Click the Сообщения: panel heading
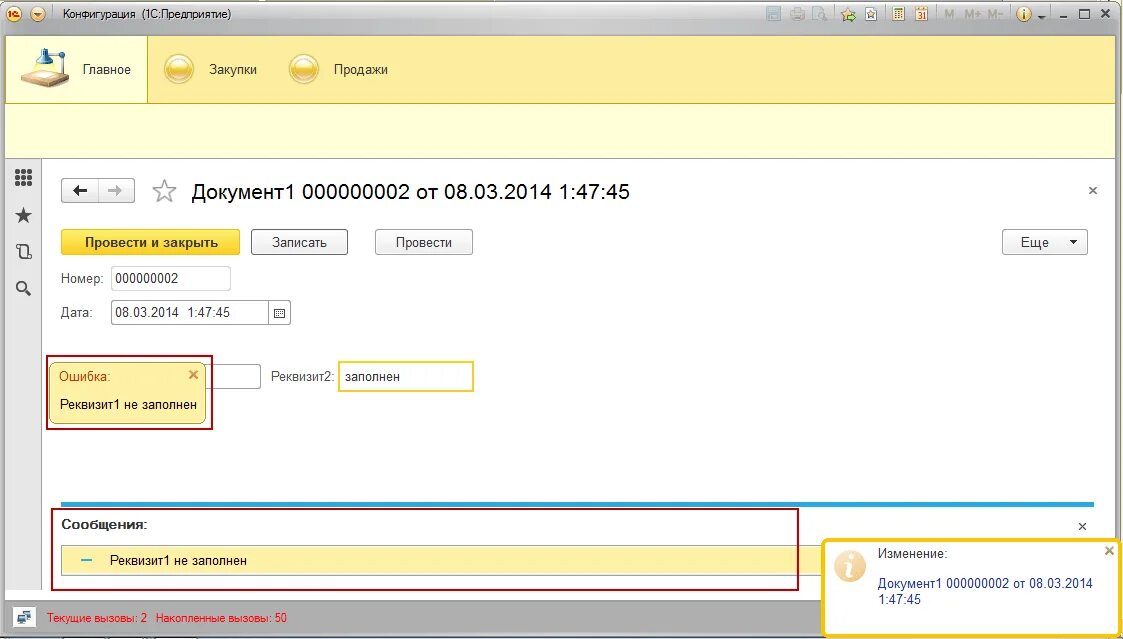Viewport: 1123px width, 639px height. point(105,524)
